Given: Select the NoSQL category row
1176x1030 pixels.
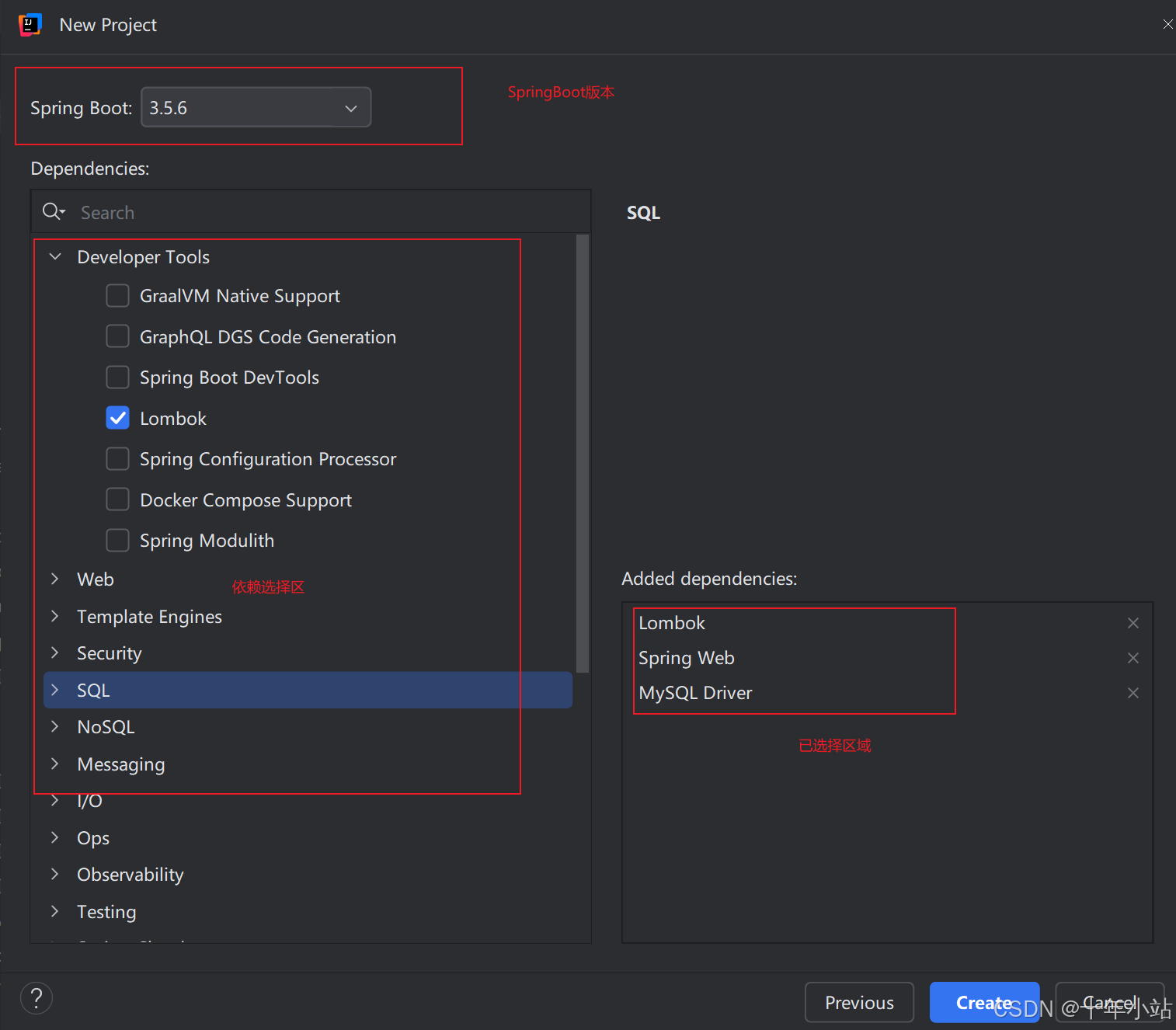Looking at the screenshot, I should (308, 727).
